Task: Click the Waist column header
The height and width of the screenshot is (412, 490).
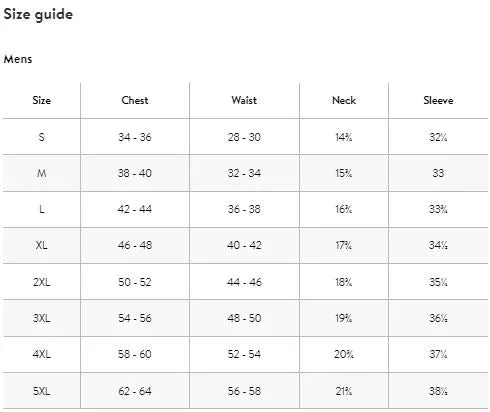Action: [244, 100]
